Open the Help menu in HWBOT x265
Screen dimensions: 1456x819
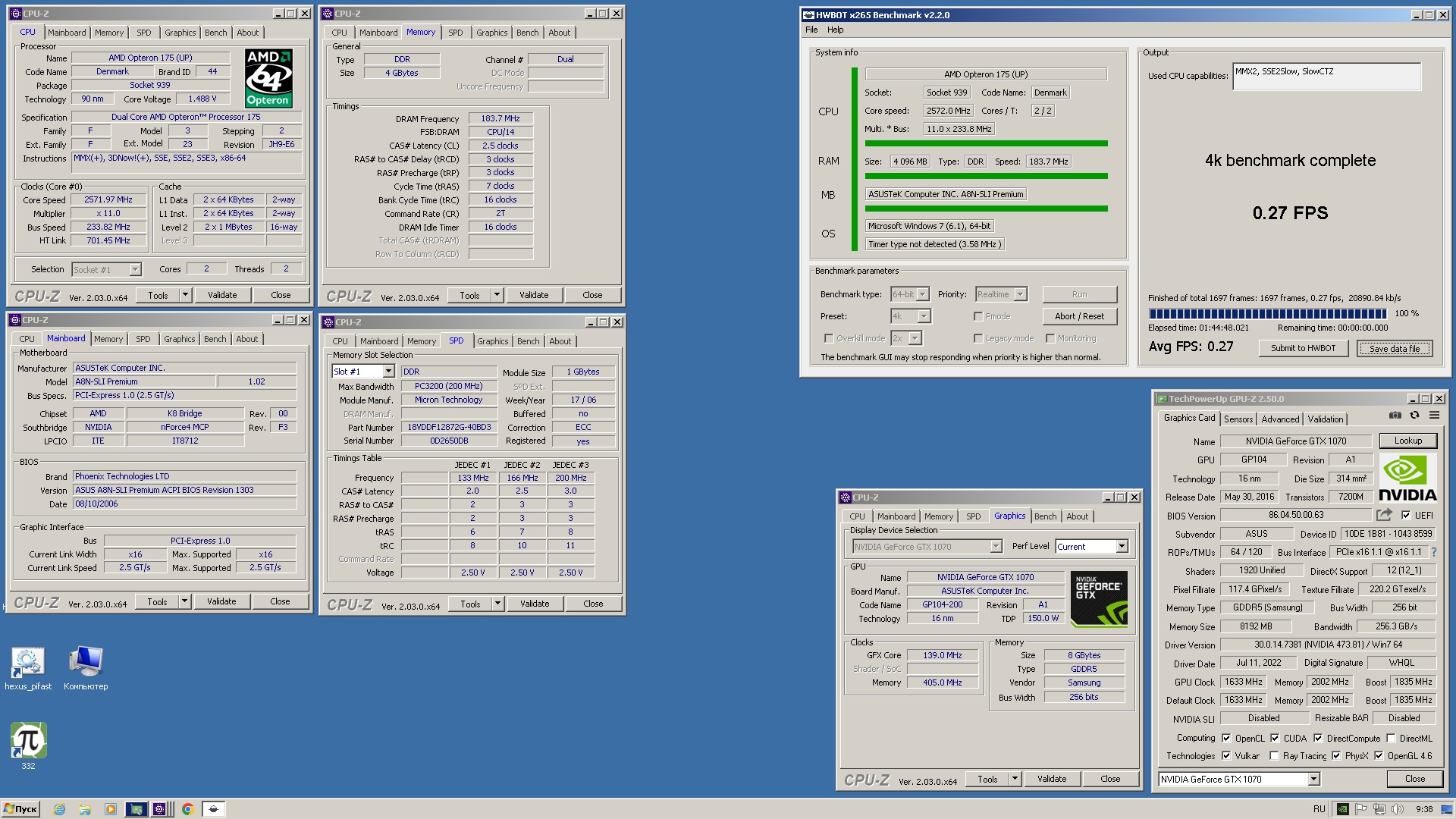835,30
